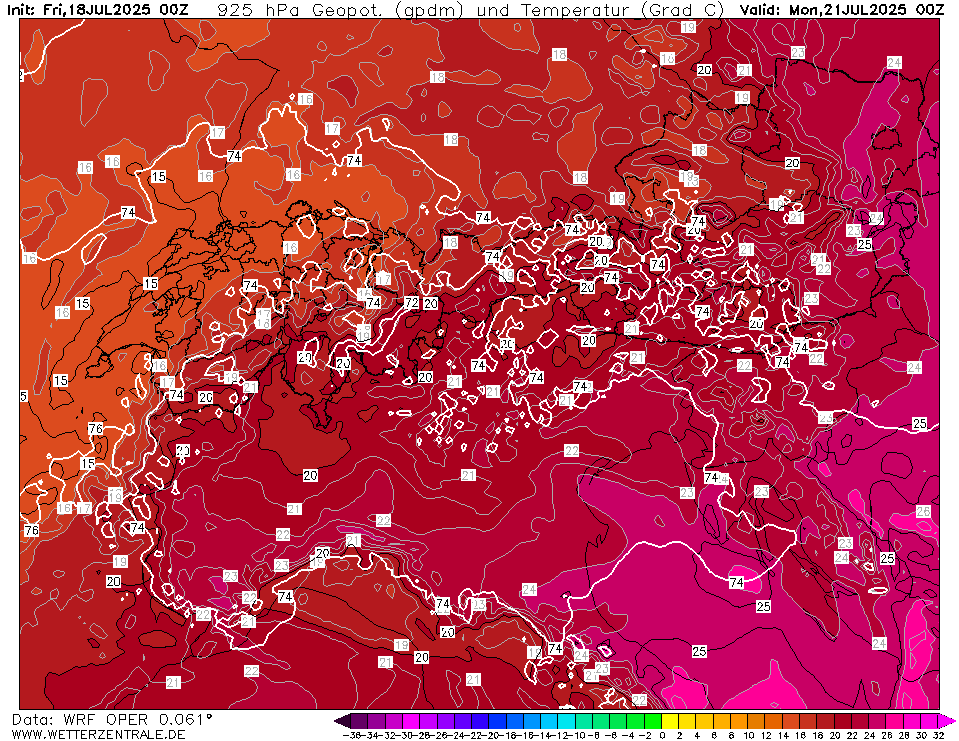959x741 pixels.
Task: Click the '10' label on the color scale
Action: (749, 735)
